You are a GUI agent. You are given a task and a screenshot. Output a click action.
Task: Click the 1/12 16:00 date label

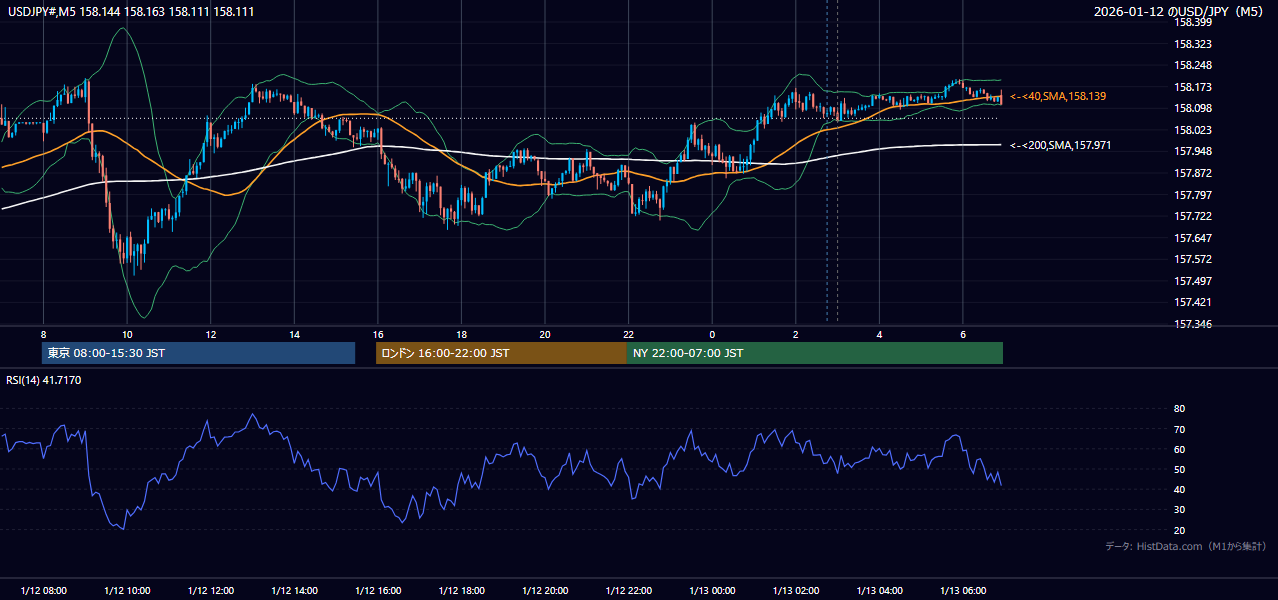coord(377,590)
